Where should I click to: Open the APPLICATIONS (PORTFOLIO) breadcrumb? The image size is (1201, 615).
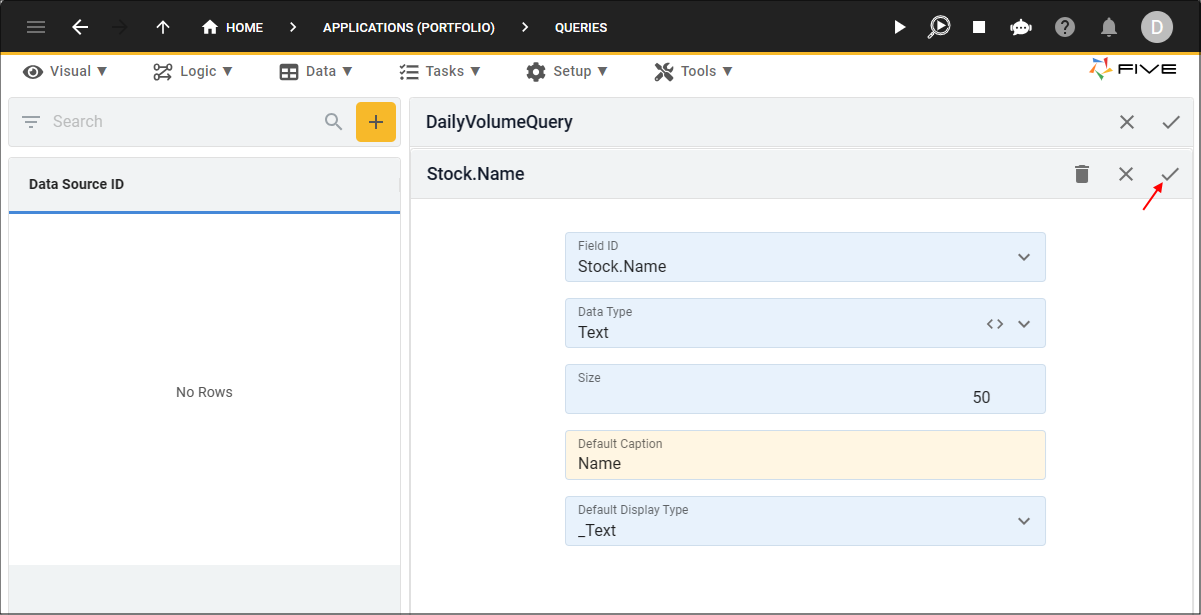[409, 27]
